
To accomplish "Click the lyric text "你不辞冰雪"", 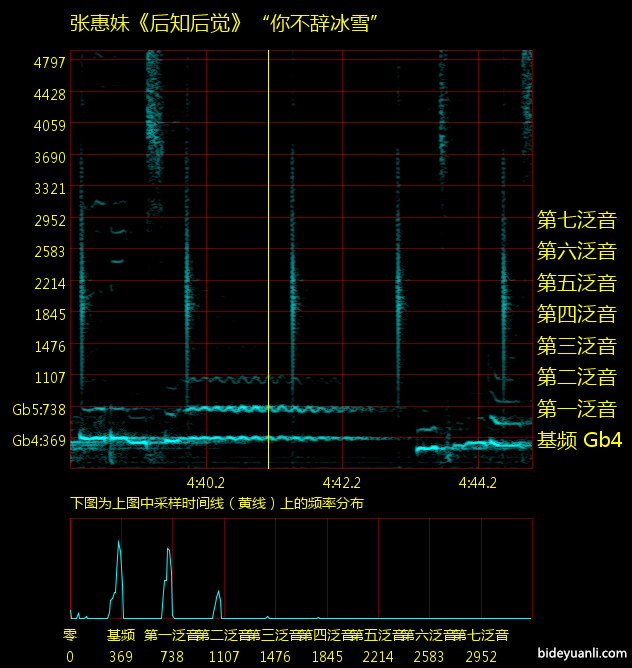I will 324,24.
